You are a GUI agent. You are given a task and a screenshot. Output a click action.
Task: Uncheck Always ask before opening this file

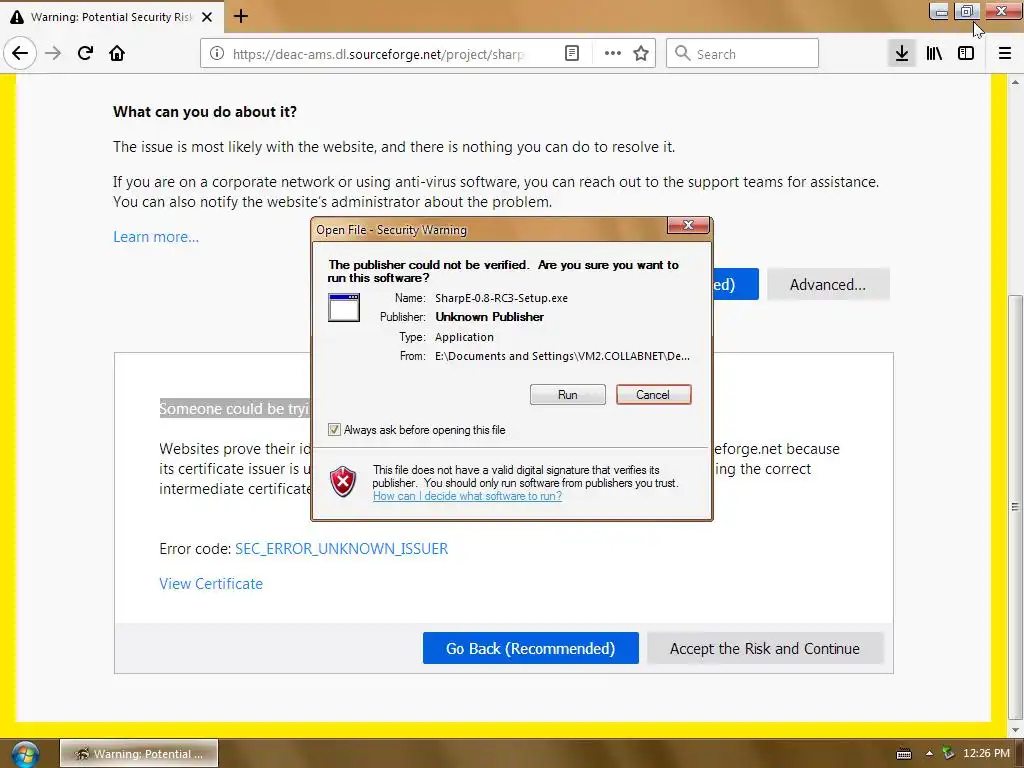click(334, 430)
